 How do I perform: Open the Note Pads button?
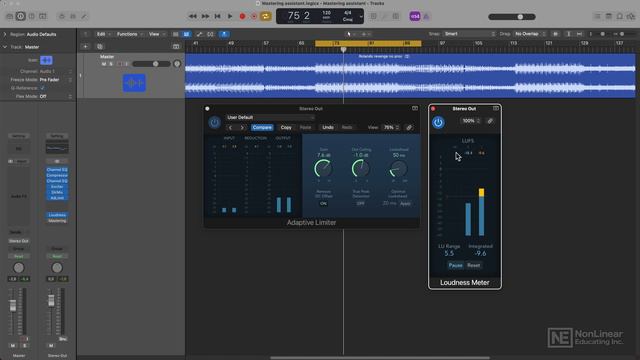[x=609, y=16]
